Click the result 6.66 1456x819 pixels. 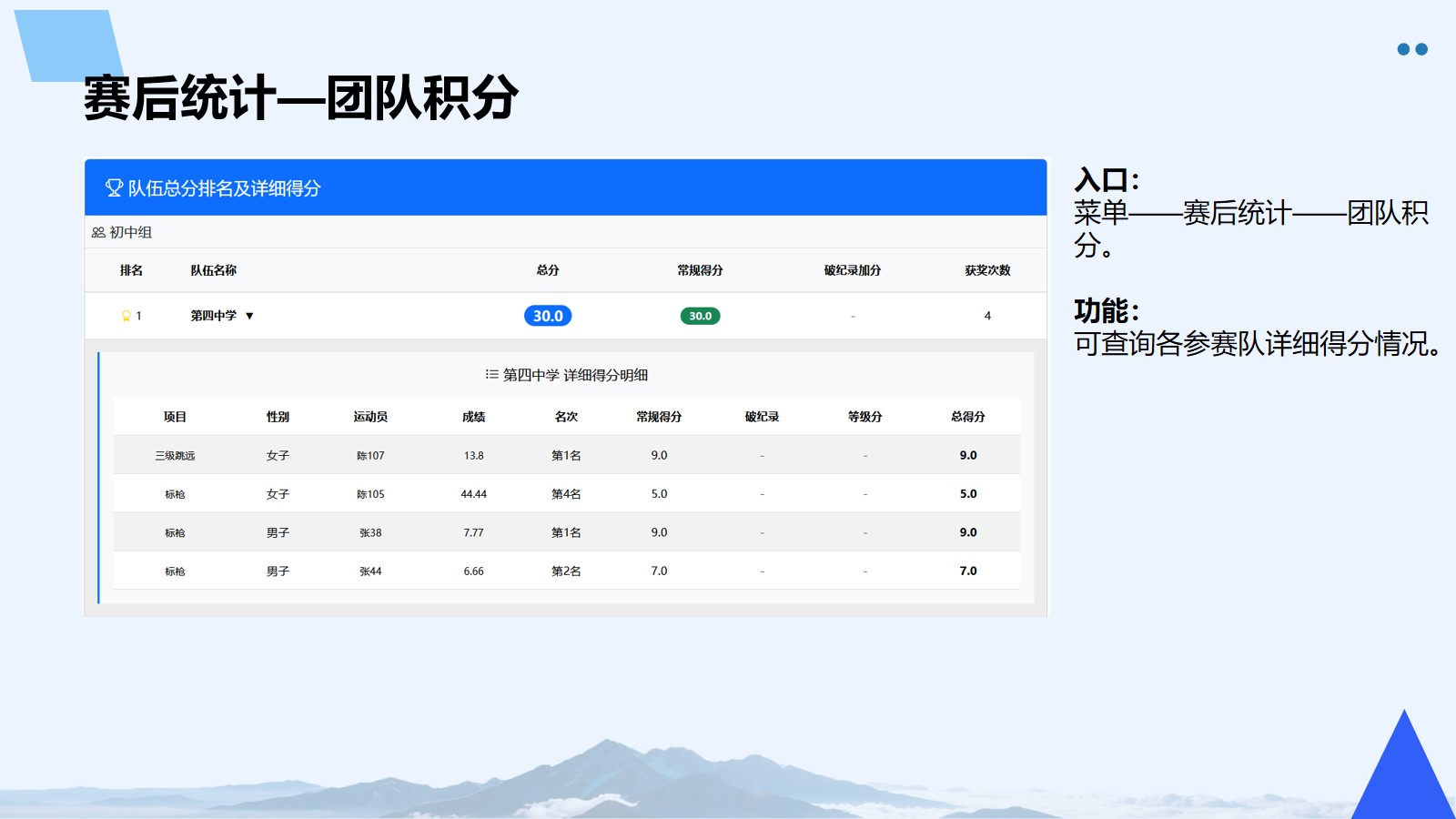[x=473, y=571]
